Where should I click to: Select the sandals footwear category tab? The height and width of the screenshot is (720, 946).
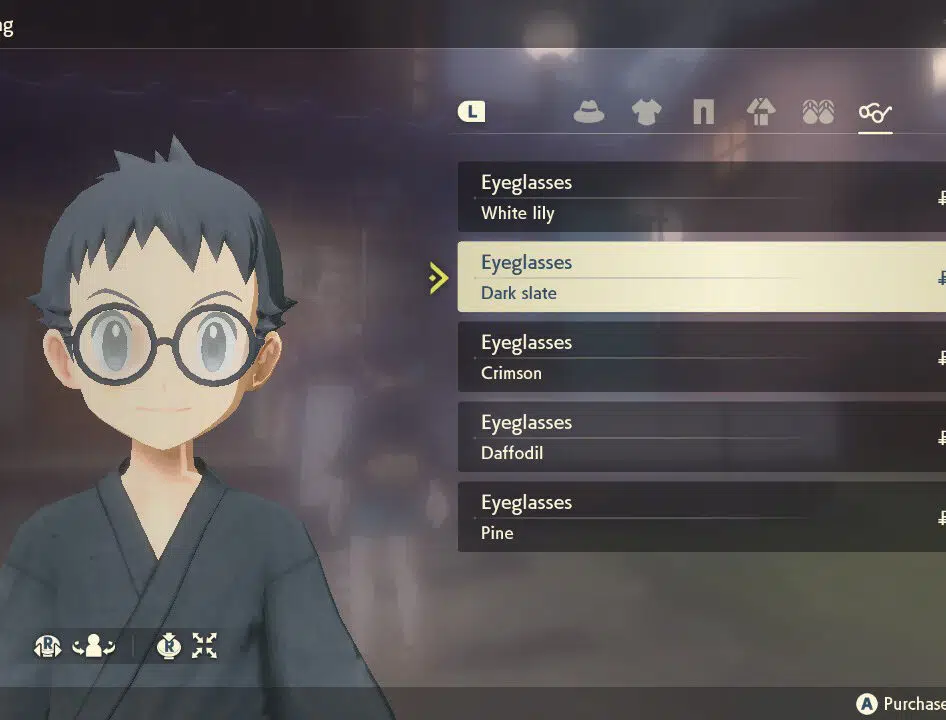point(818,112)
